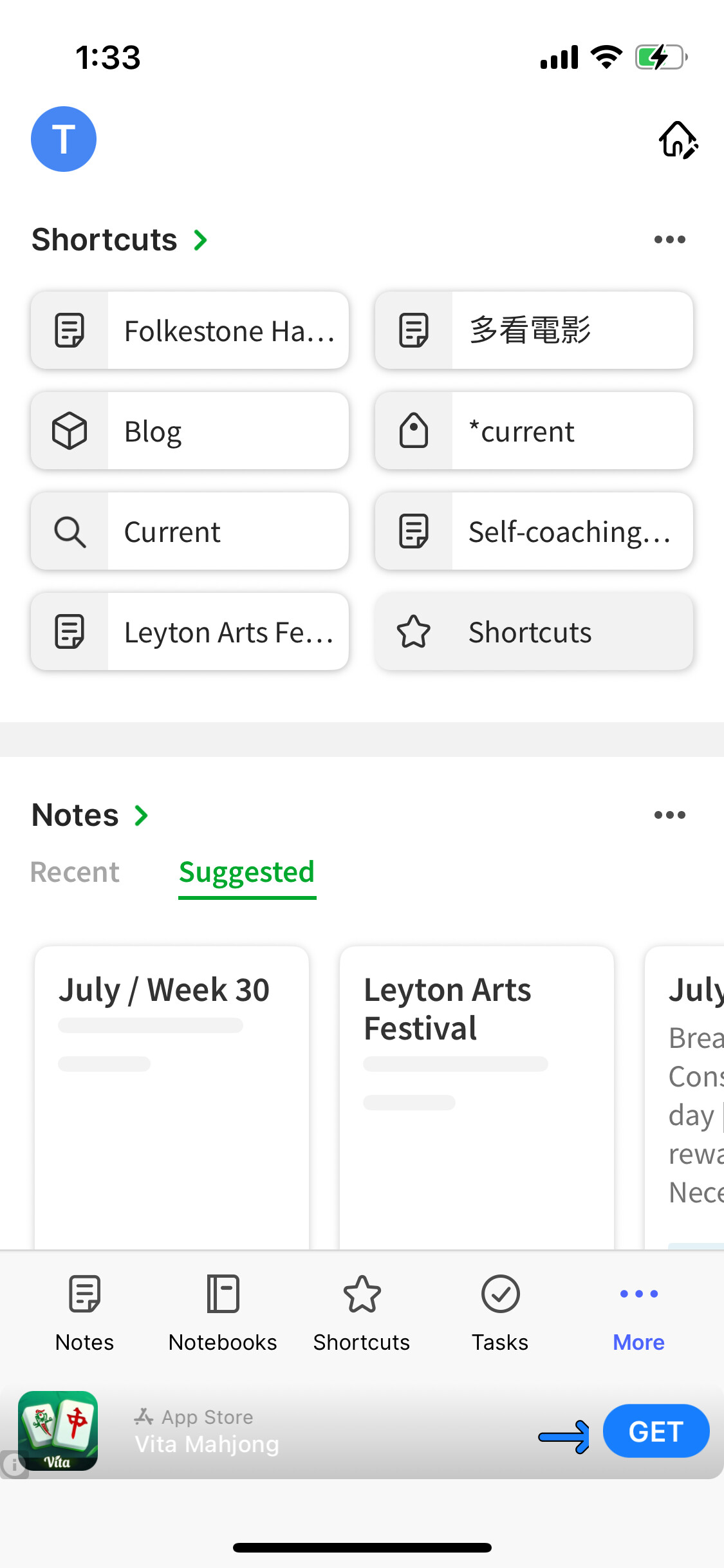Open the blue T profile avatar

coord(64,139)
